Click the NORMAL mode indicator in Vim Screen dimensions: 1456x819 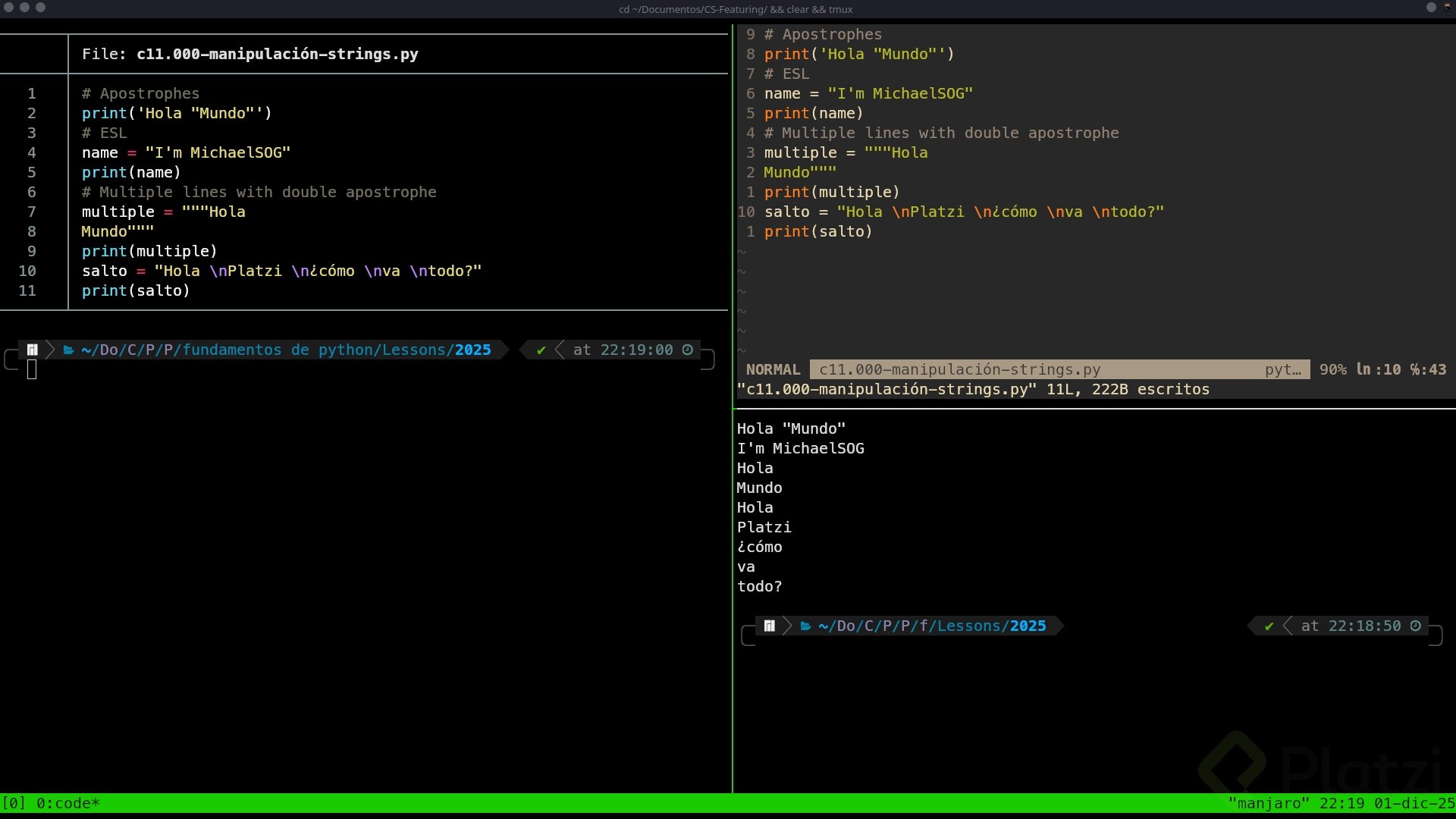coord(773,369)
